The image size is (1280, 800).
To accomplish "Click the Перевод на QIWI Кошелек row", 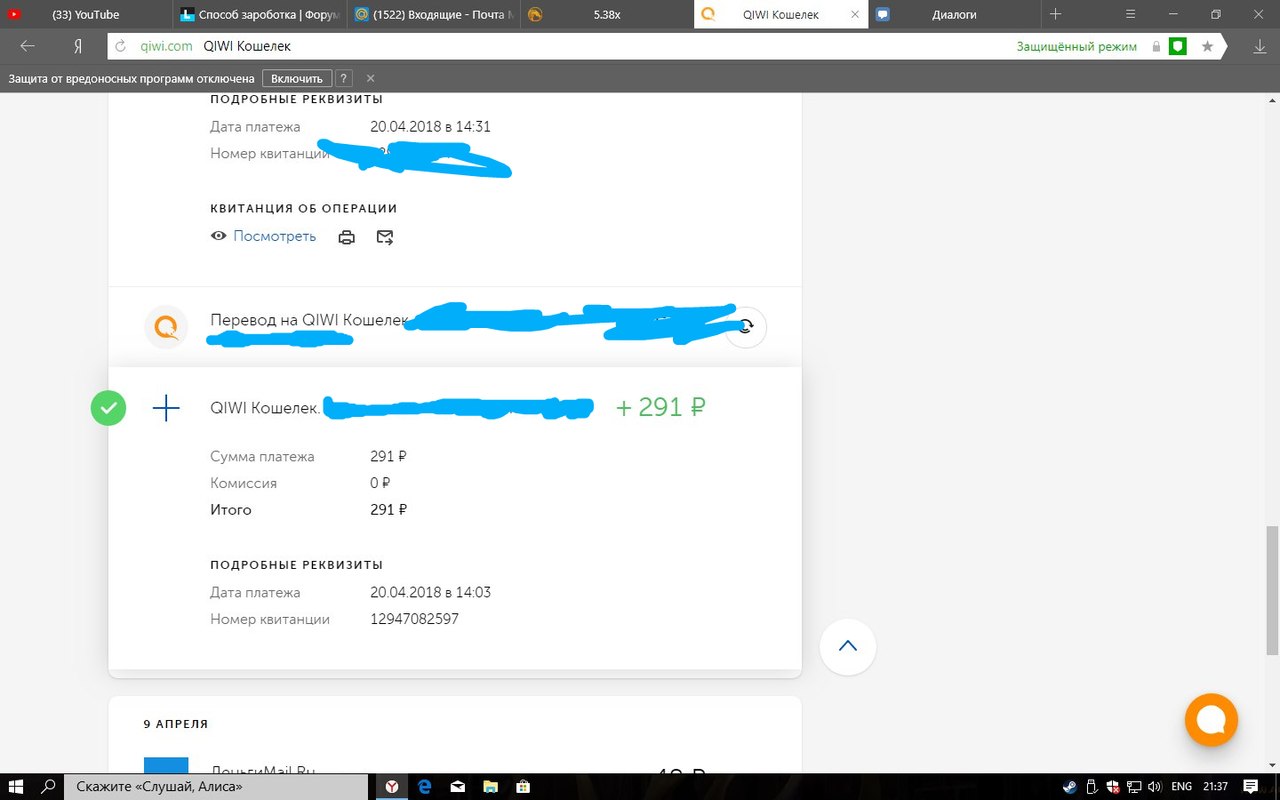I will pos(455,327).
